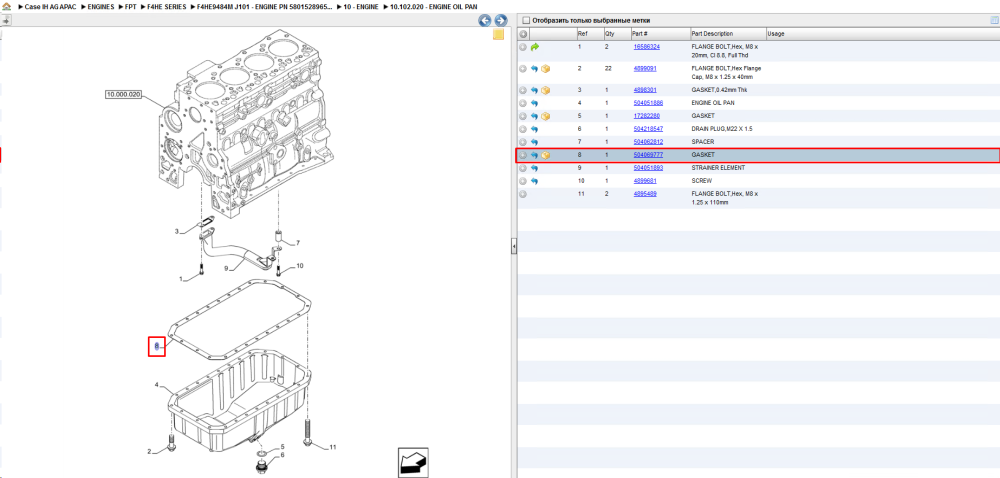Image resolution: width=1000 pixels, height=478 pixels.
Task: Collapse the parts panel with divider handle
Action: (513, 246)
